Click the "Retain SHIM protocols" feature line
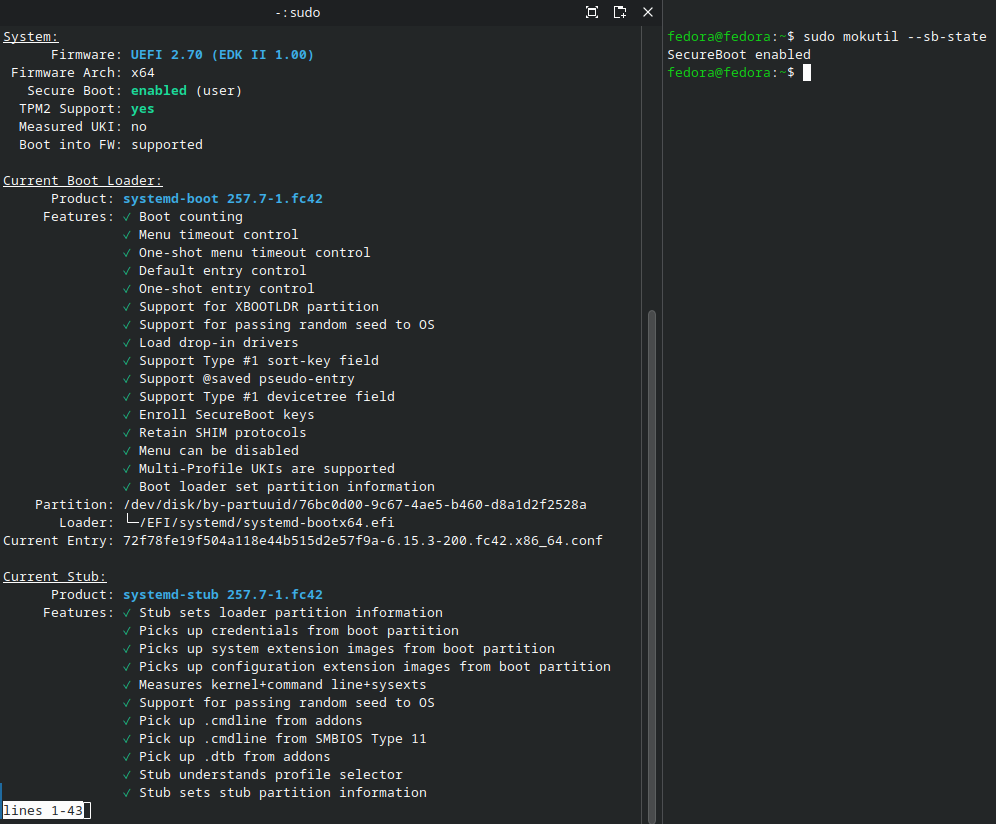Screen dimensions: 996x824 (x=222, y=433)
